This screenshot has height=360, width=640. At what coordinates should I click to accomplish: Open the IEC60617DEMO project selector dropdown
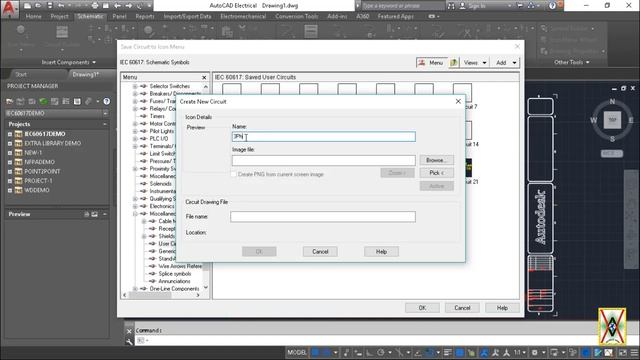[x=105, y=113]
